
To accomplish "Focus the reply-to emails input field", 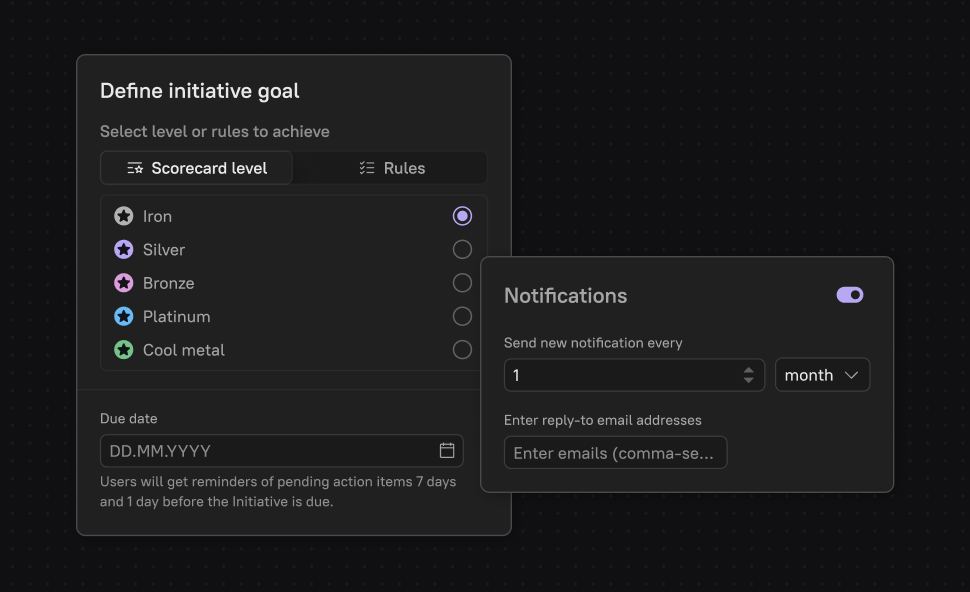I will [615, 453].
